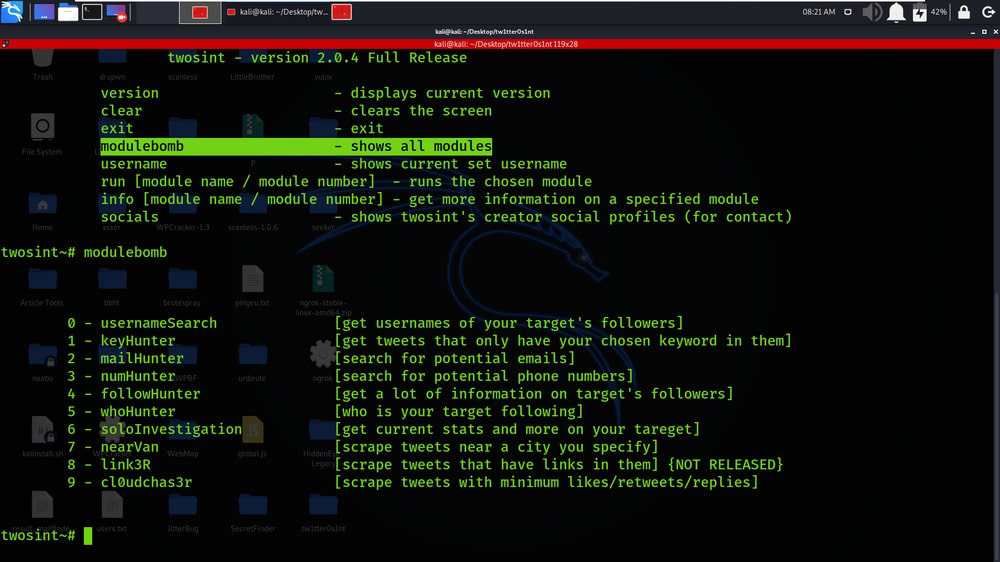Lock the screen with the padlock icon
The width and height of the screenshot is (1000, 562).
click(x=964, y=11)
